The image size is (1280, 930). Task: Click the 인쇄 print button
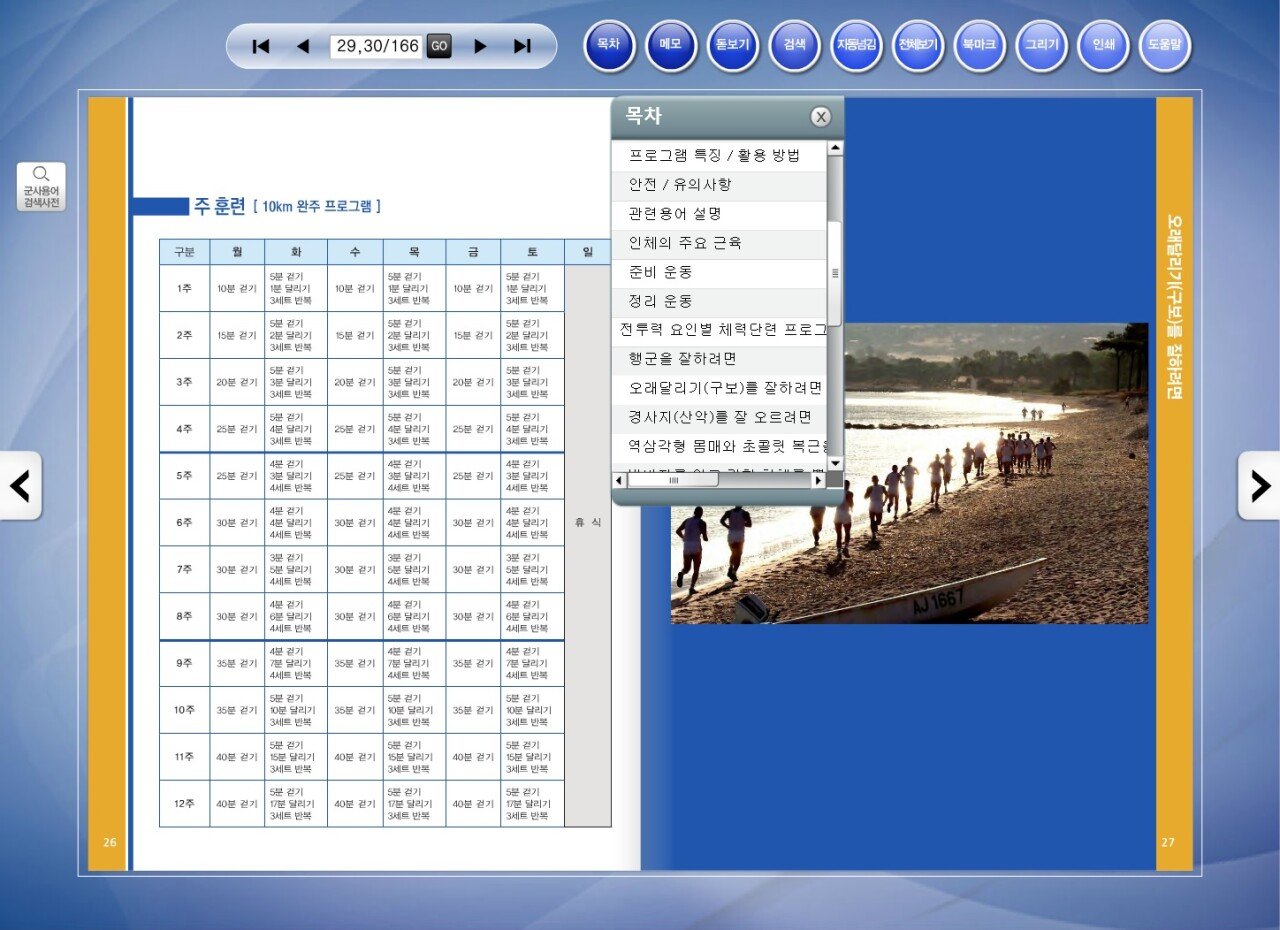pyautogui.click(x=1104, y=46)
